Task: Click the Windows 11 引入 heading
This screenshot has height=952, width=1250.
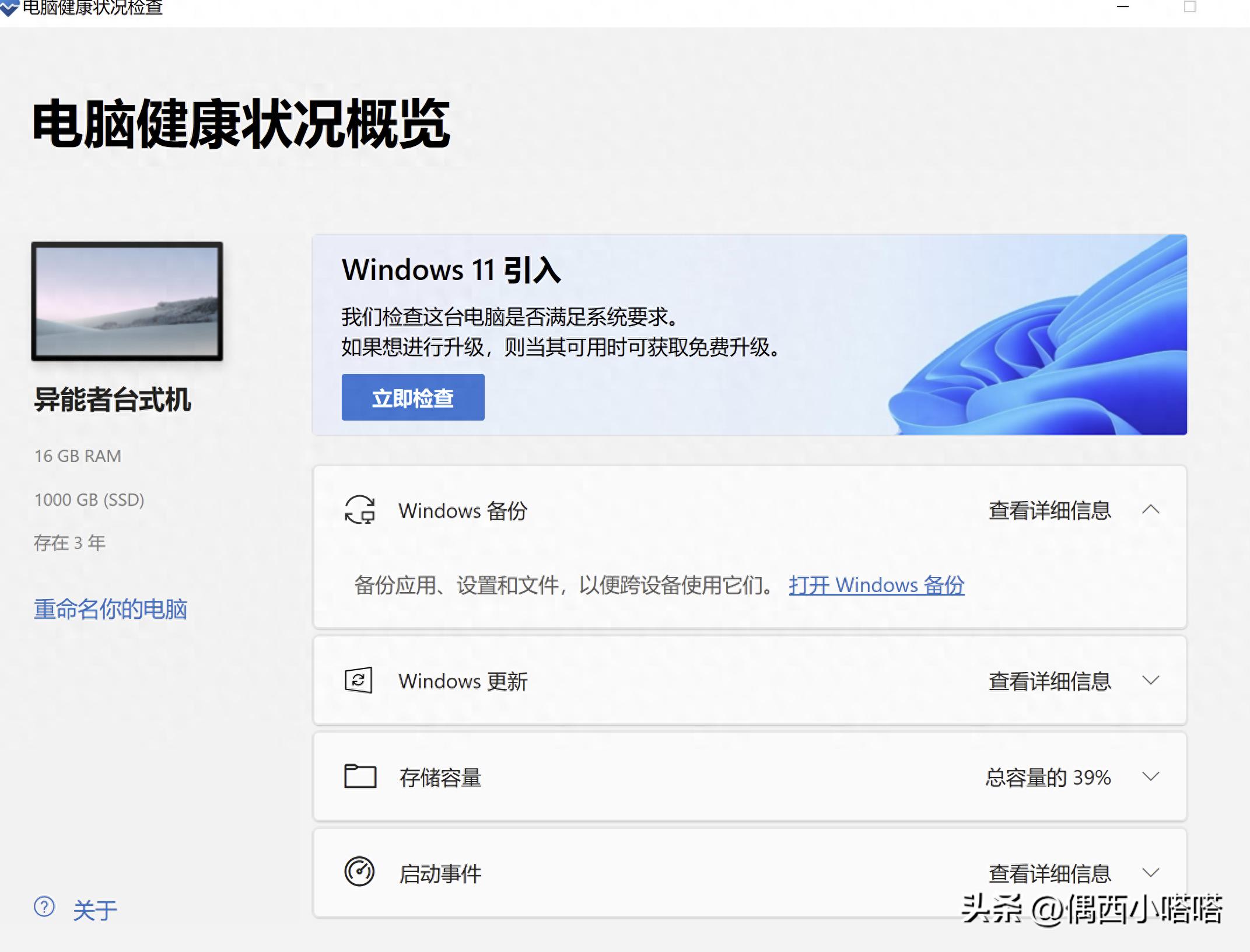Action: [x=451, y=270]
